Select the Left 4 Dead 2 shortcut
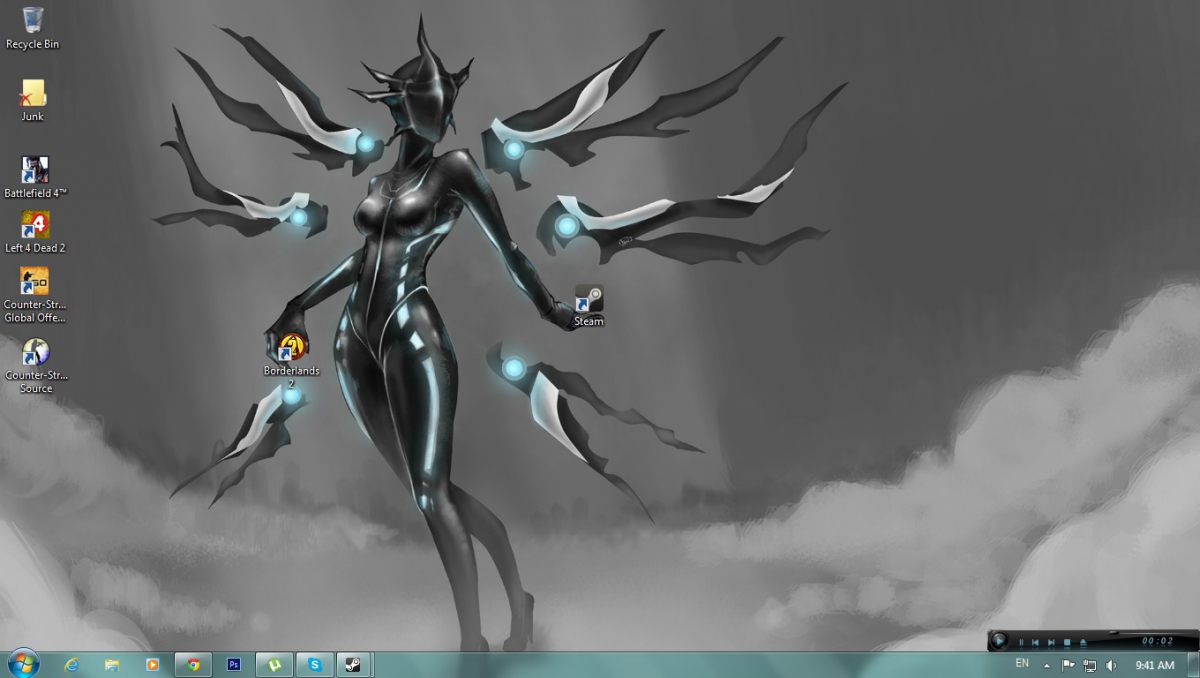 click(x=35, y=231)
